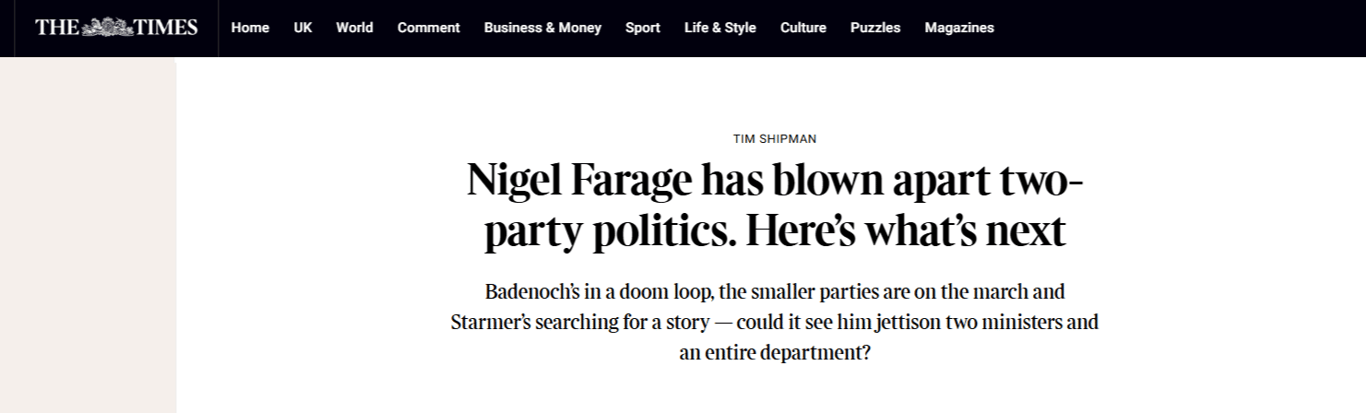
Task: Click the subheading about Badenoch's doom loop
Action: click(774, 323)
